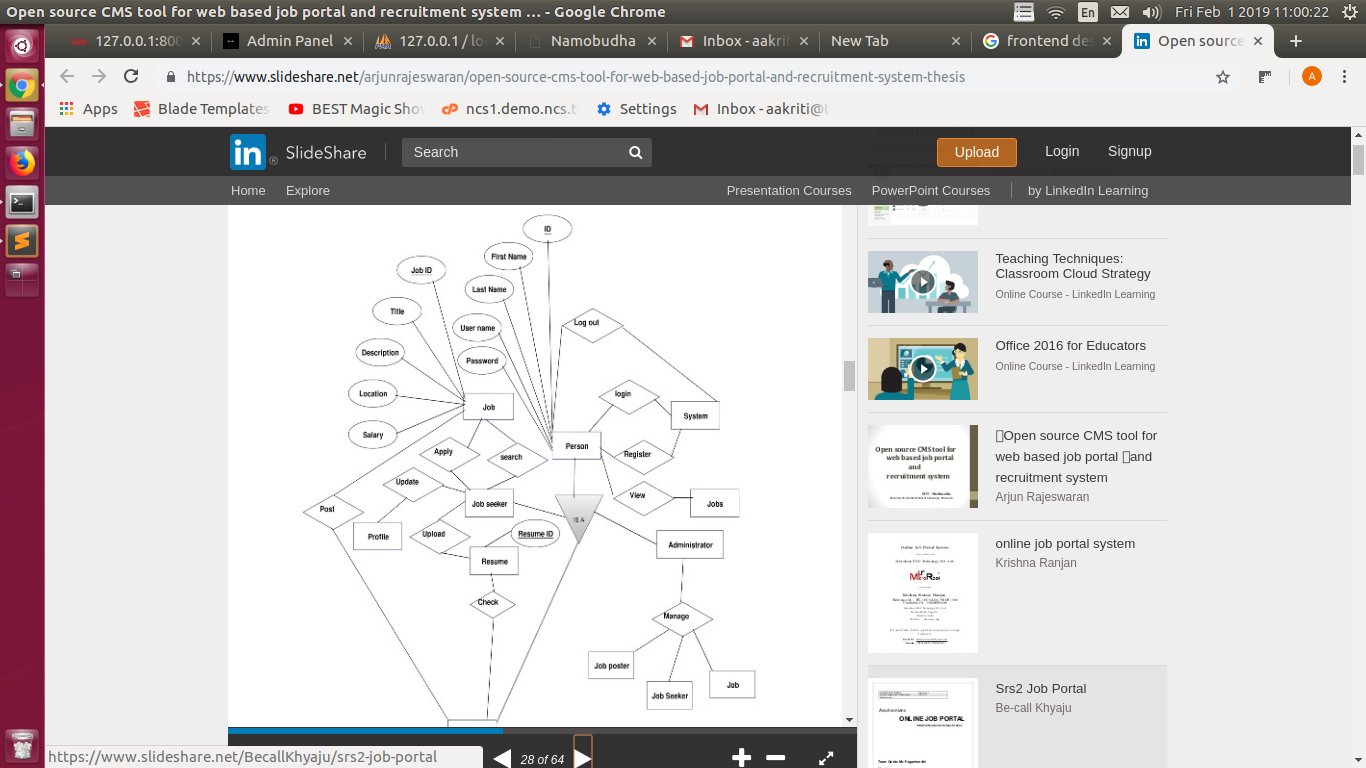This screenshot has width=1366, height=768.
Task: Open the Settings bookmark
Action: [x=637, y=109]
